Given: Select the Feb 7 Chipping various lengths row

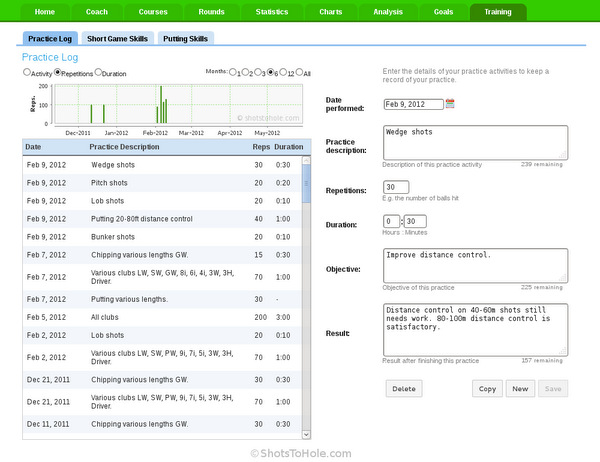Looking at the screenshot, I should point(162,255).
